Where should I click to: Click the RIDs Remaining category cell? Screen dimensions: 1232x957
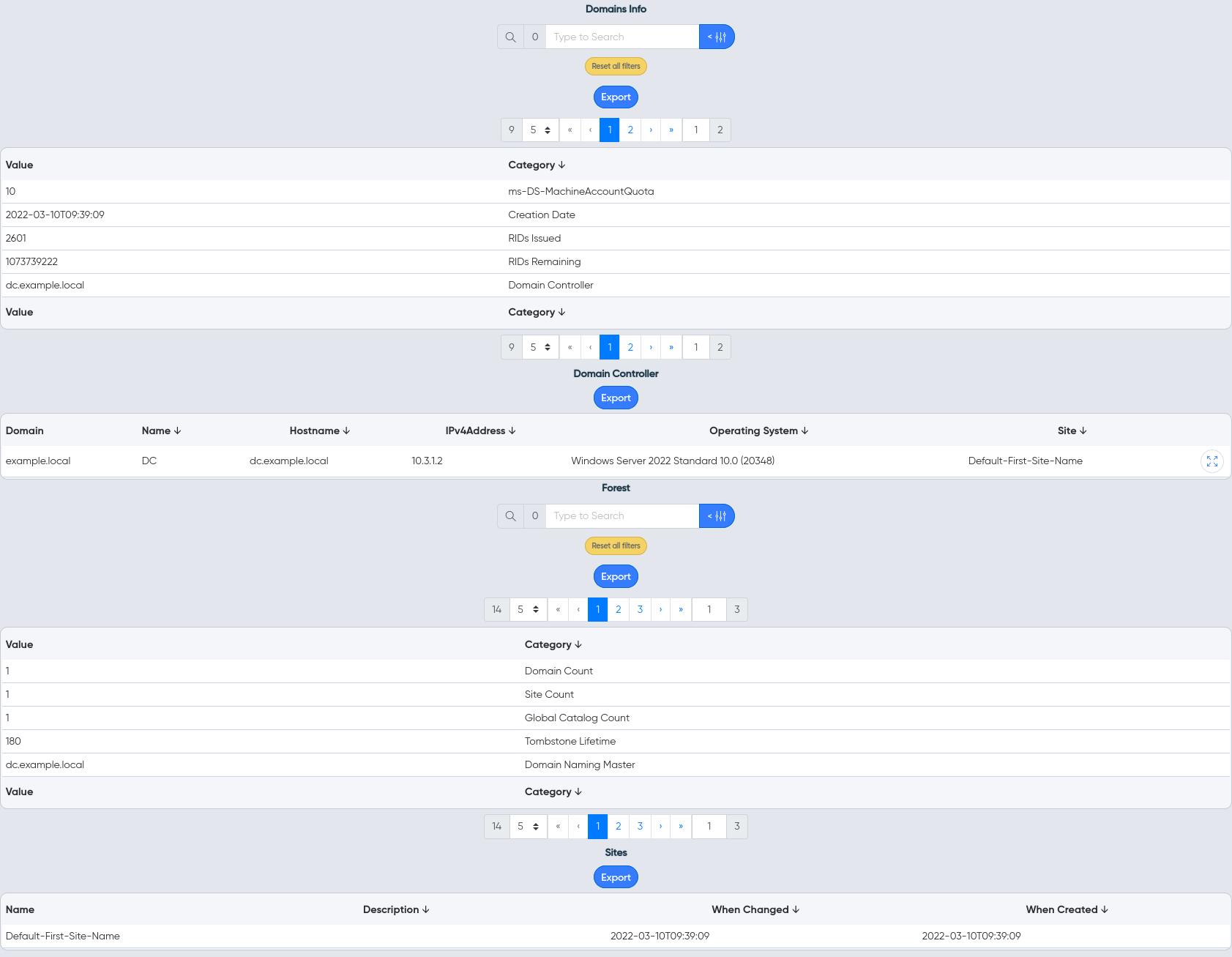[545, 262]
